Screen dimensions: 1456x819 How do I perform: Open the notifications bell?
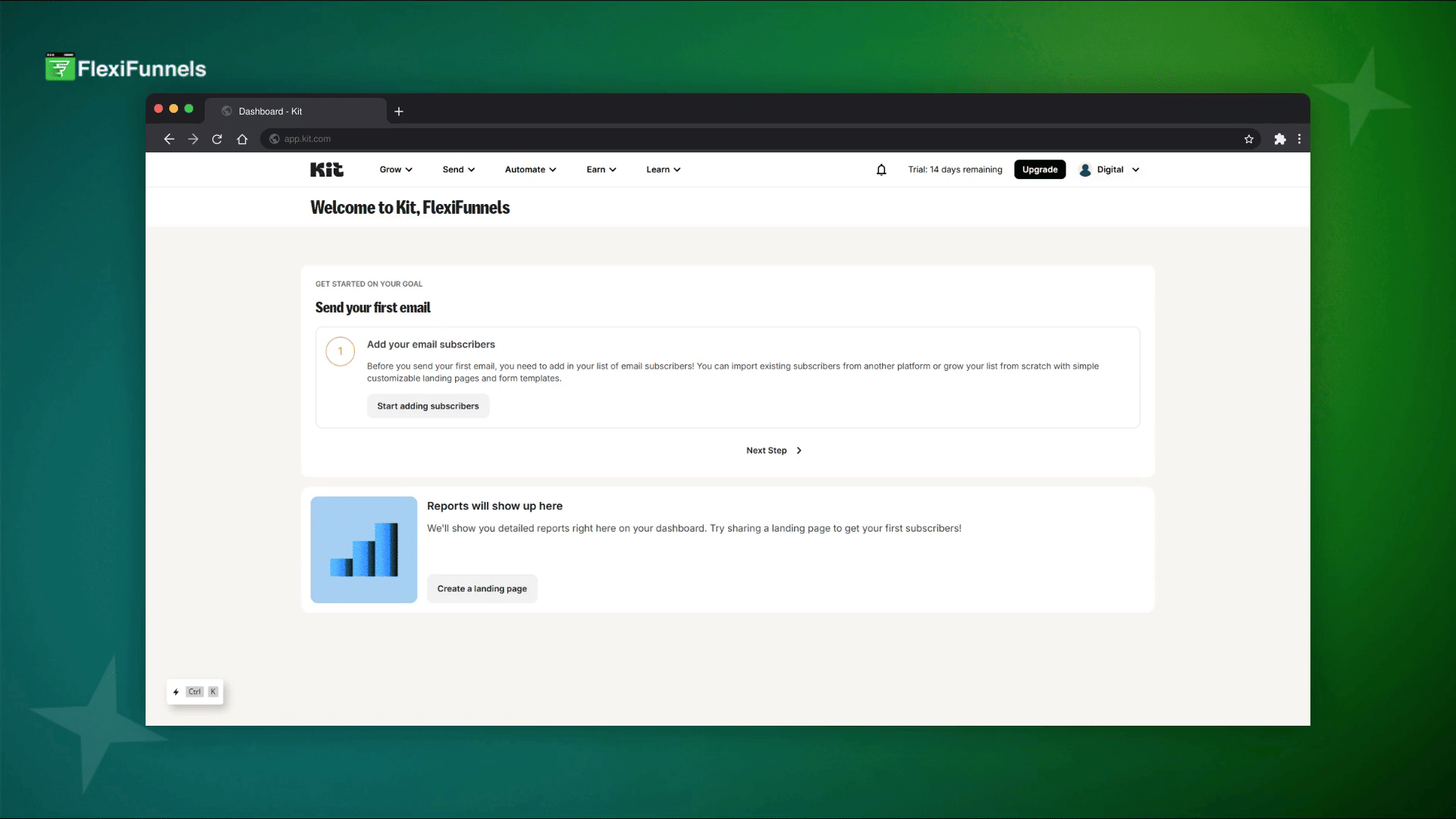click(x=881, y=170)
